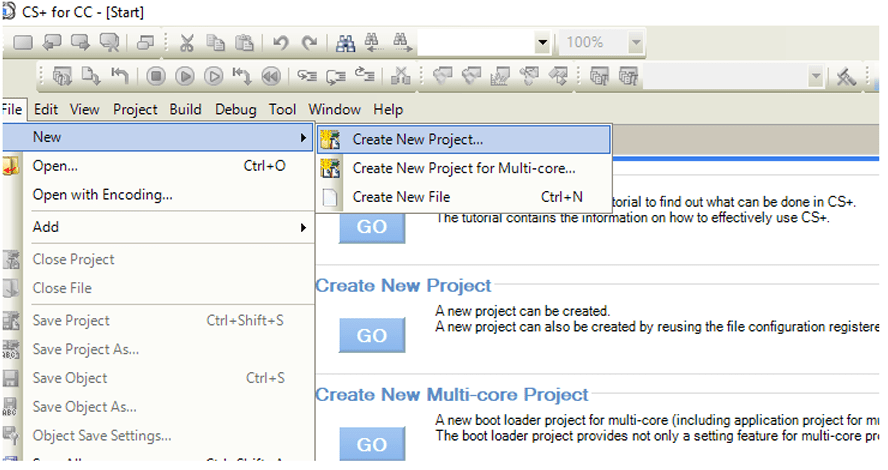Click Open... in the File menu

[56, 166]
